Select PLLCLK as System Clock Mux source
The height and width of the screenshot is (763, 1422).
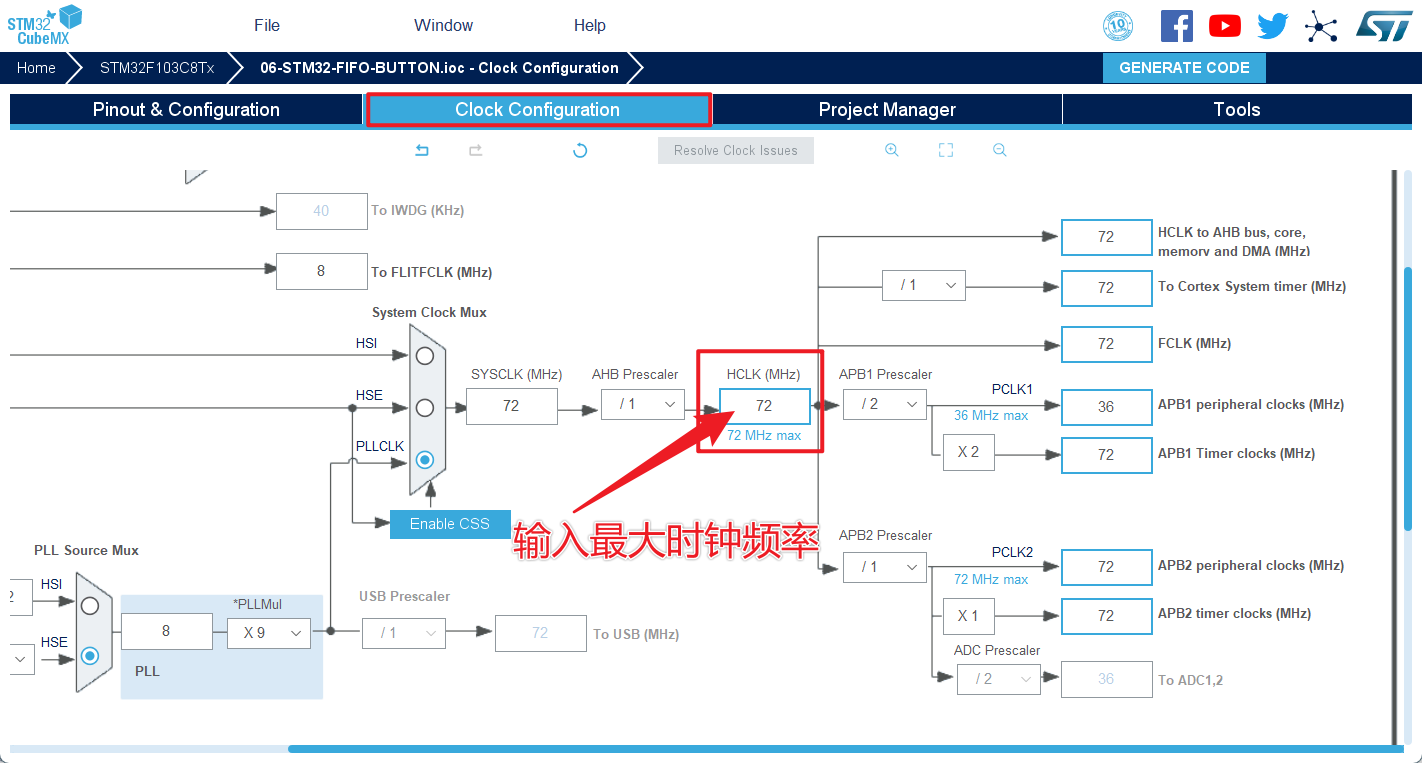pyautogui.click(x=424, y=459)
